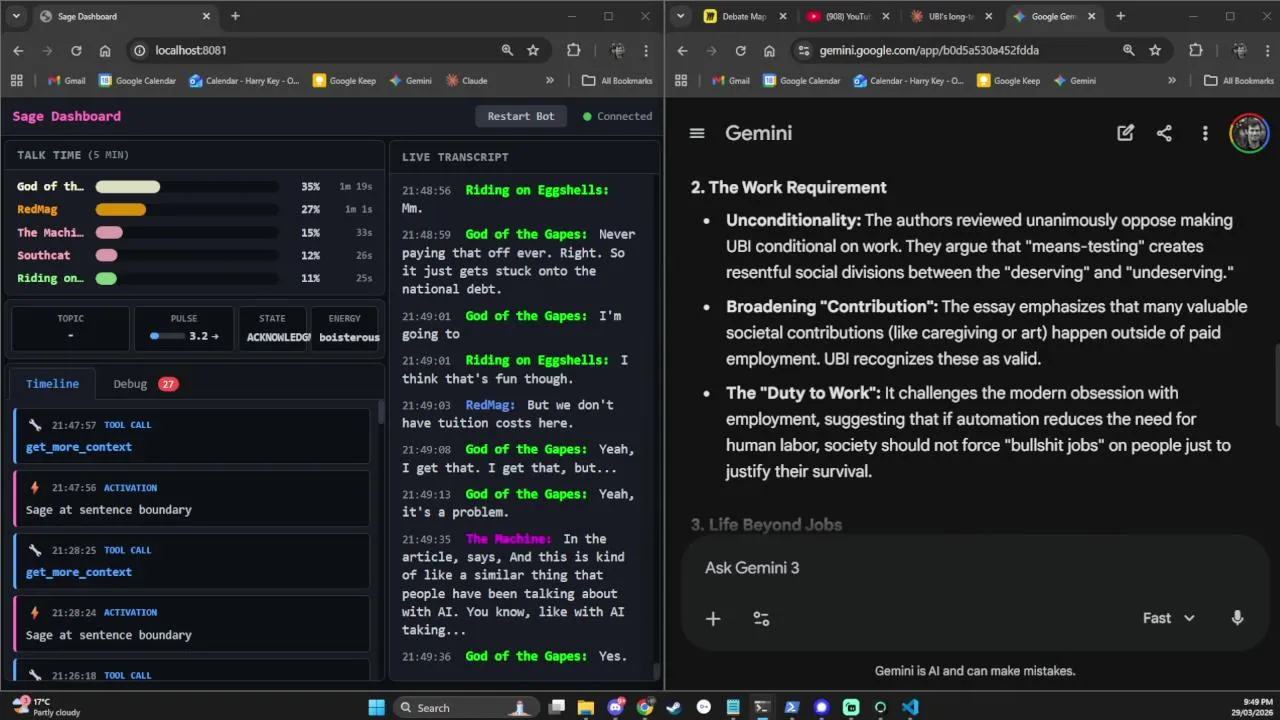Select the 21:28:25 tool call wrench icon
Image resolution: width=1280 pixels, height=720 pixels.
click(35, 550)
